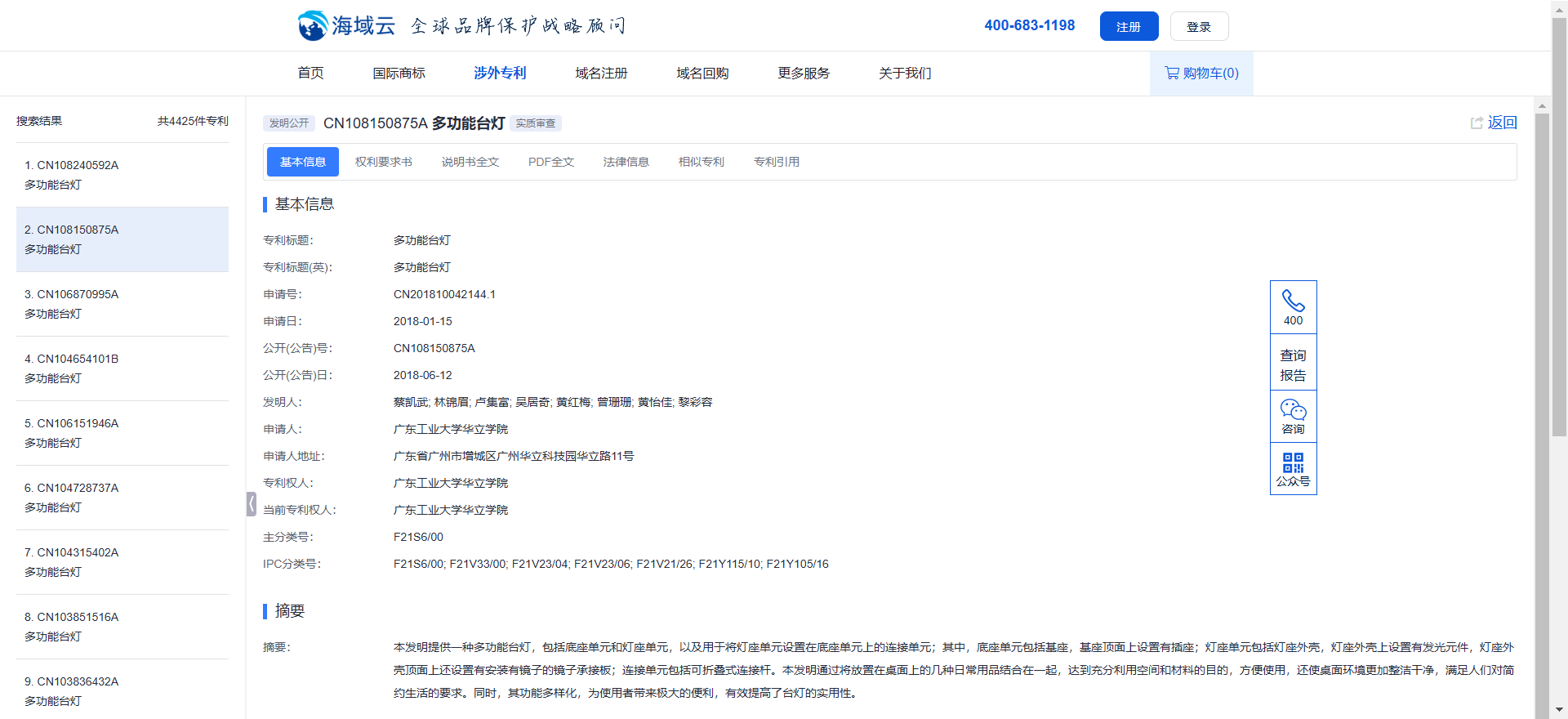Select result 3. CN106870995A
Viewport: 1568px width, 719px height.
[x=122, y=304]
